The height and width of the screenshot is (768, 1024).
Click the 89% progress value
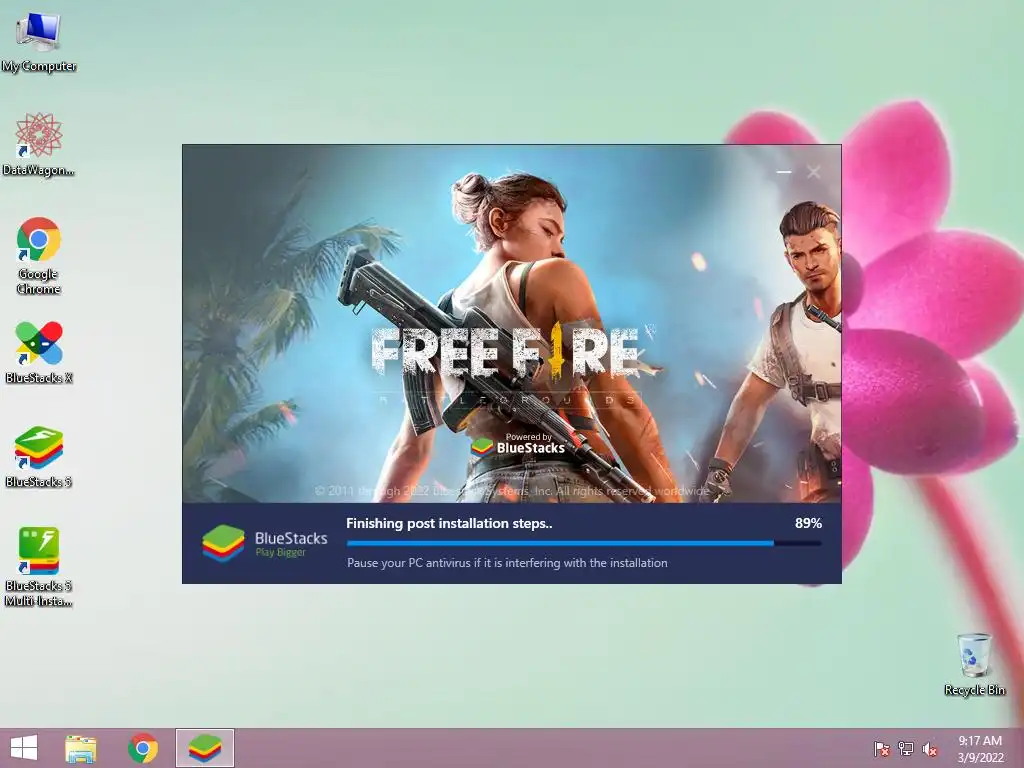(x=808, y=523)
